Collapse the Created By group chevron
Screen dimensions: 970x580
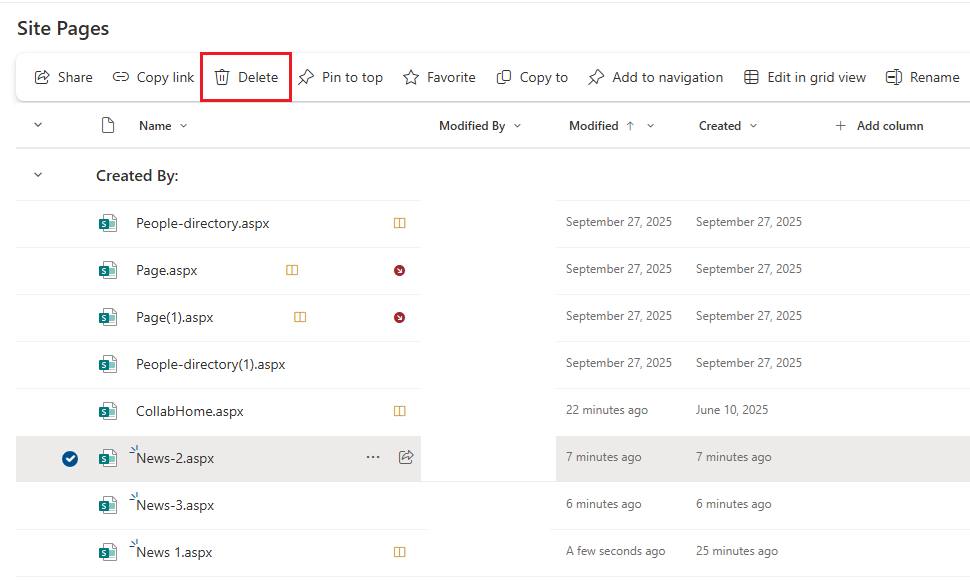pos(38,175)
